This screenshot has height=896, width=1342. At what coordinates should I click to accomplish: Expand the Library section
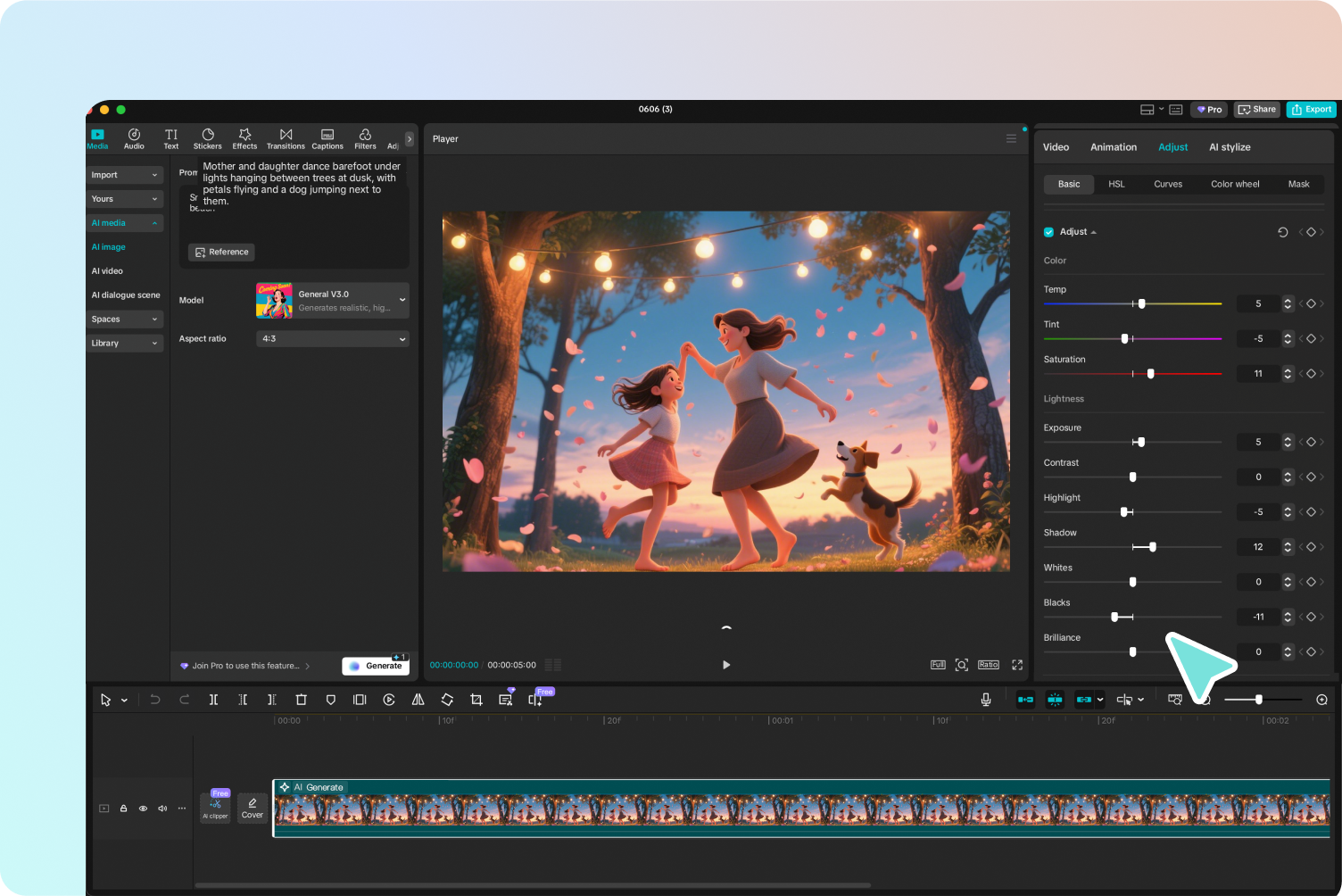[x=125, y=343]
